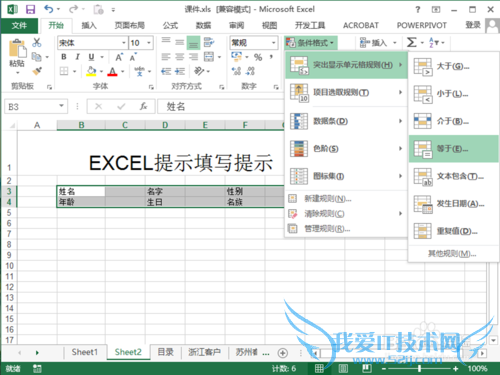Click the Insert Function fx icon

143,106
